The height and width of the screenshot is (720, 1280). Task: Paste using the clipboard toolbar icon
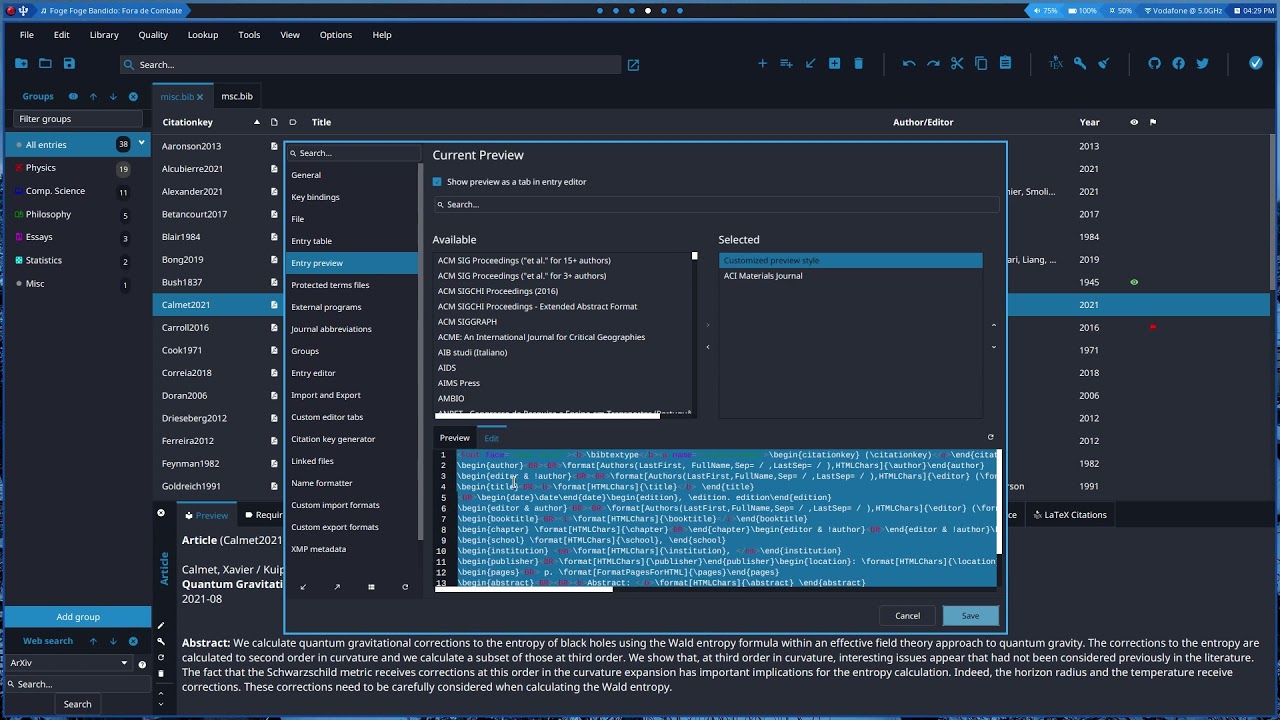(1005, 64)
